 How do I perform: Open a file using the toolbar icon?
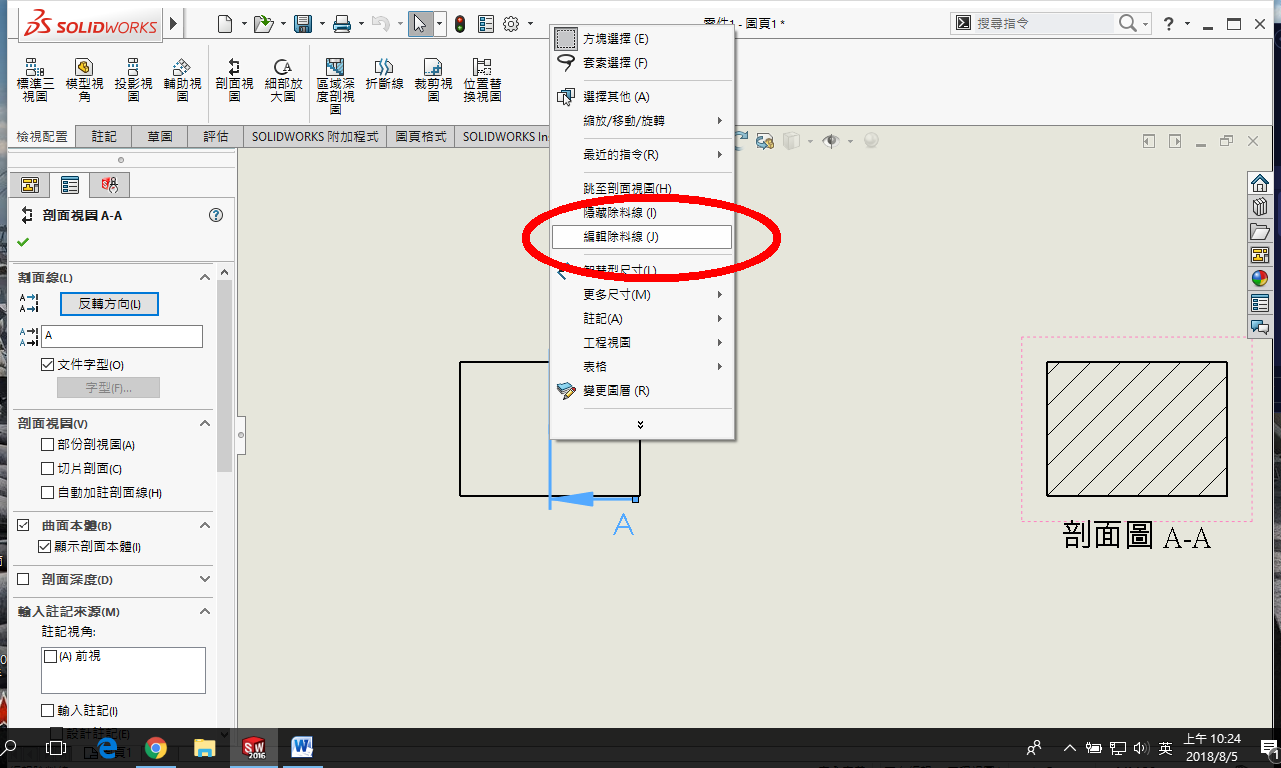(x=263, y=23)
